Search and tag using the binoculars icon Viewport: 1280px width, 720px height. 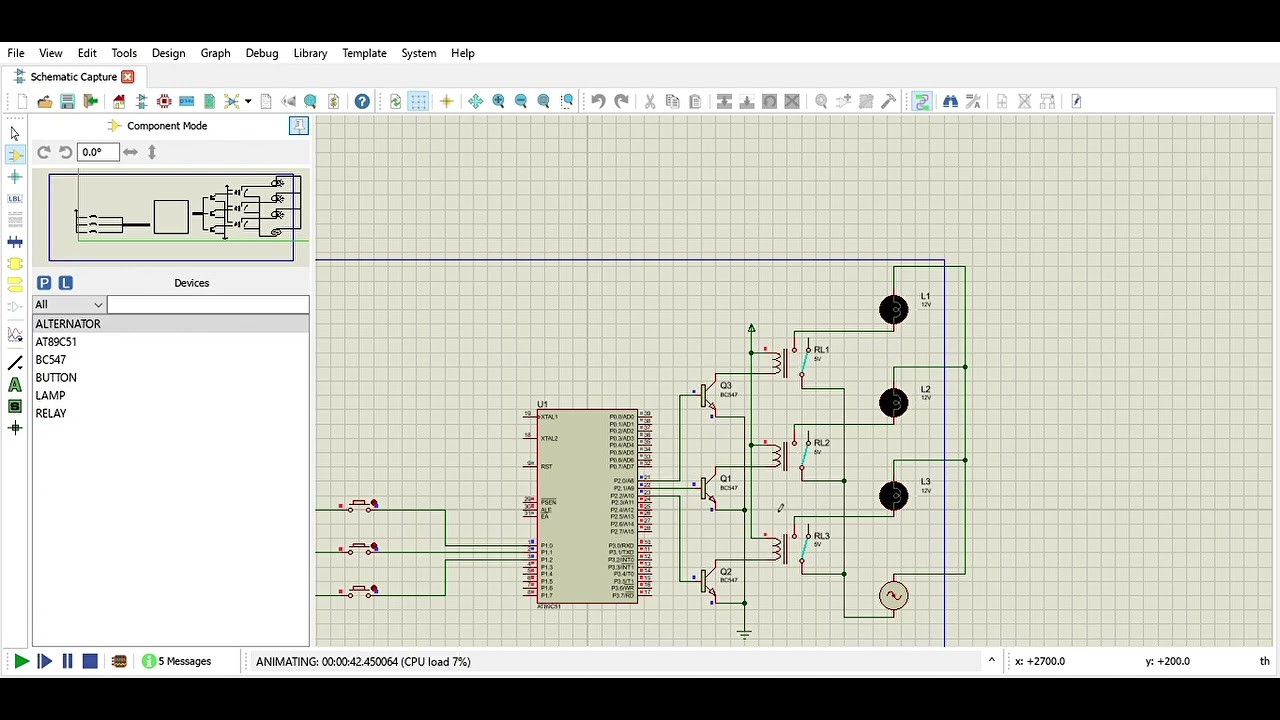point(950,101)
